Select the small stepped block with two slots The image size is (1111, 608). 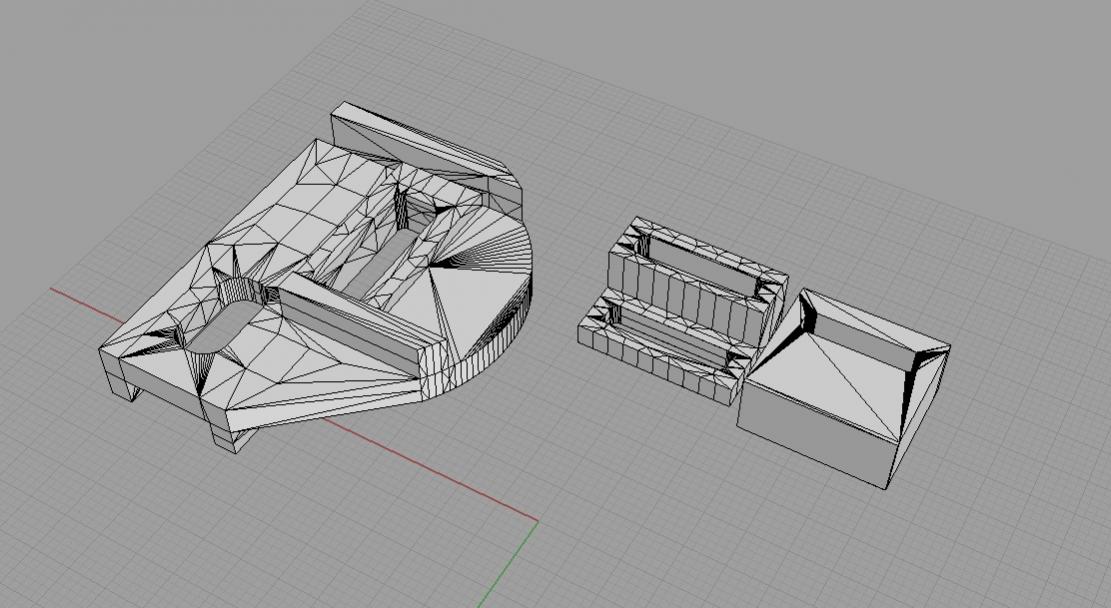(682, 310)
